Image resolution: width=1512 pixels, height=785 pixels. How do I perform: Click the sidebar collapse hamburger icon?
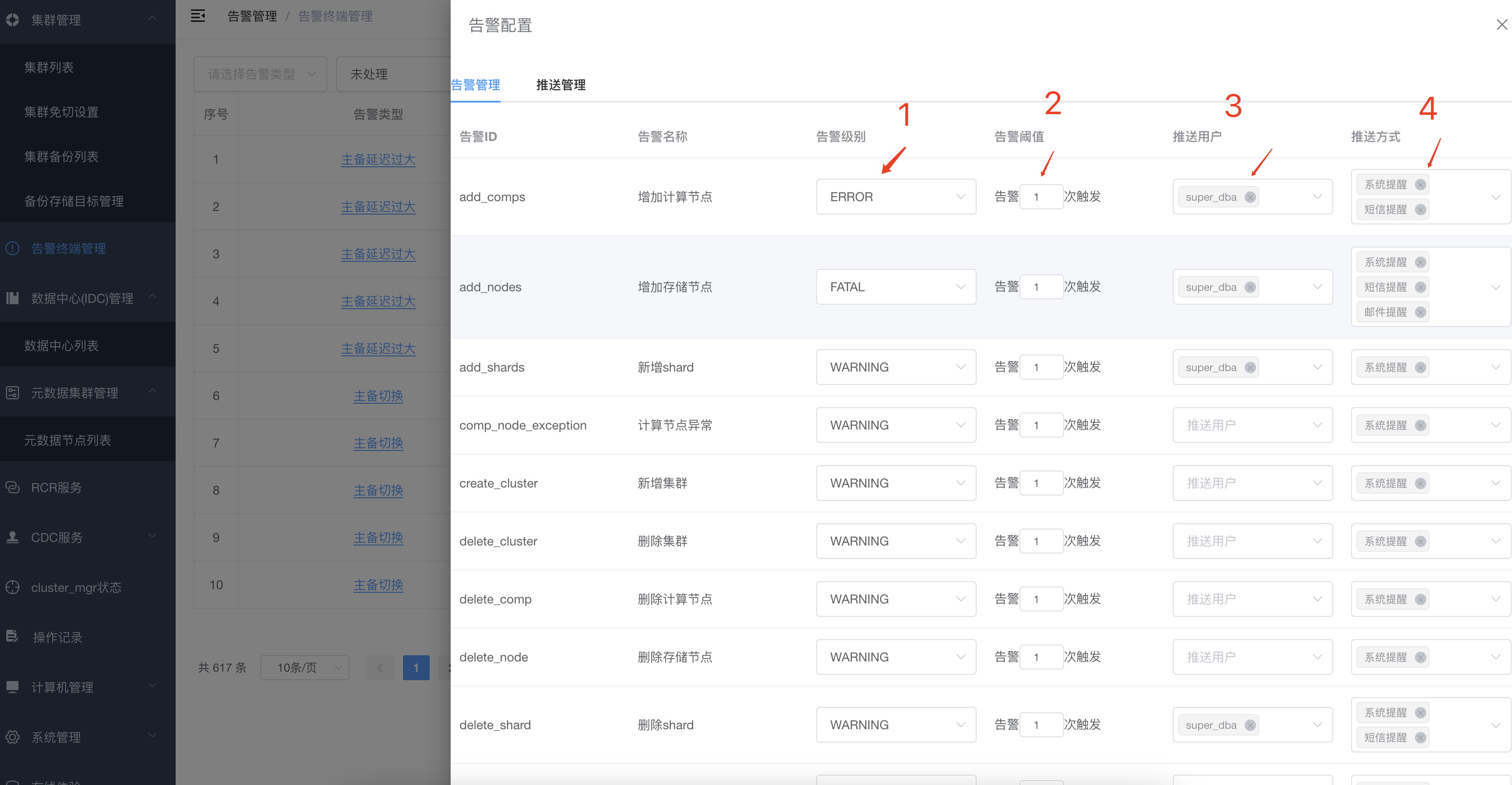coord(198,16)
